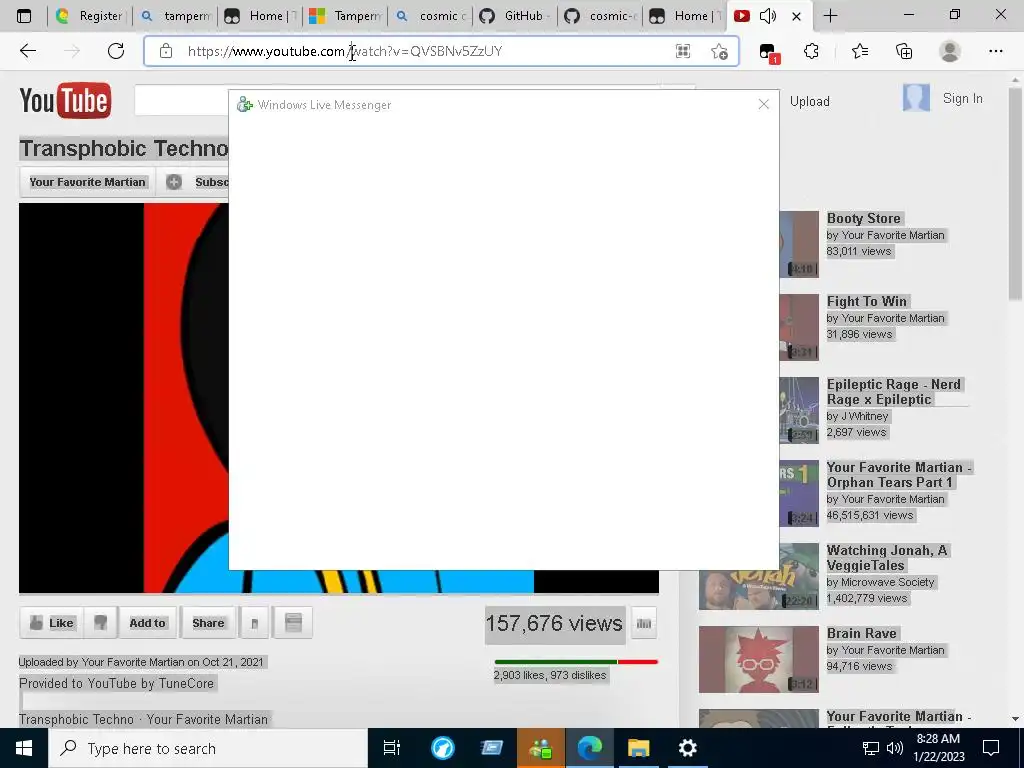
Task: Switch to the Tampermonkey Microsoft tab
Action: (x=345, y=16)
